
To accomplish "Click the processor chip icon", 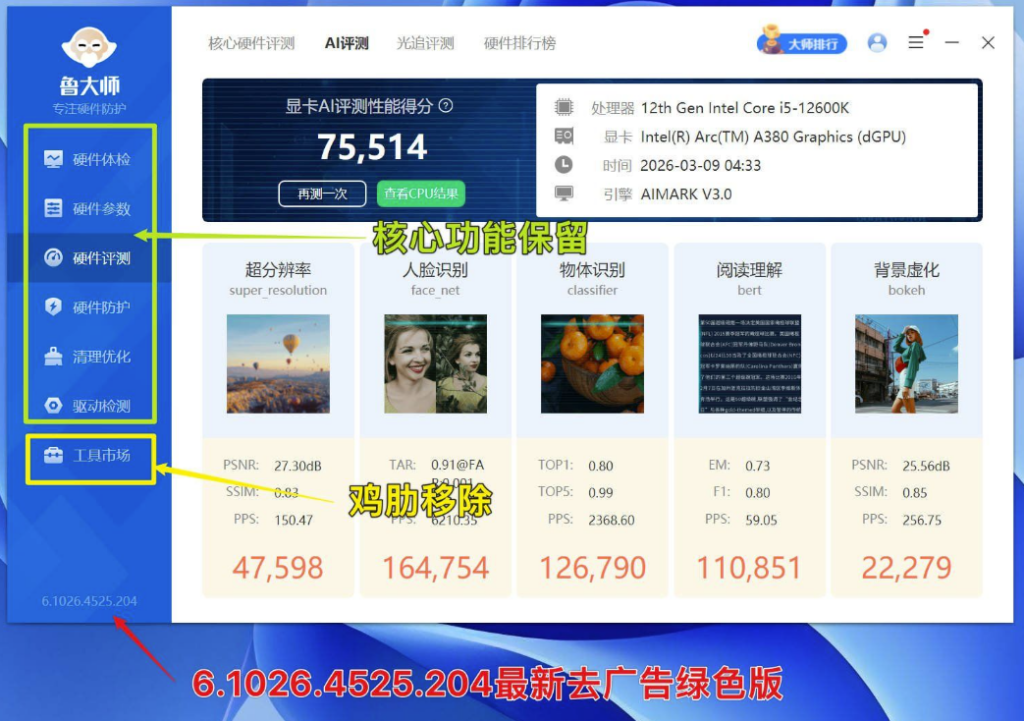I will 564,107.
